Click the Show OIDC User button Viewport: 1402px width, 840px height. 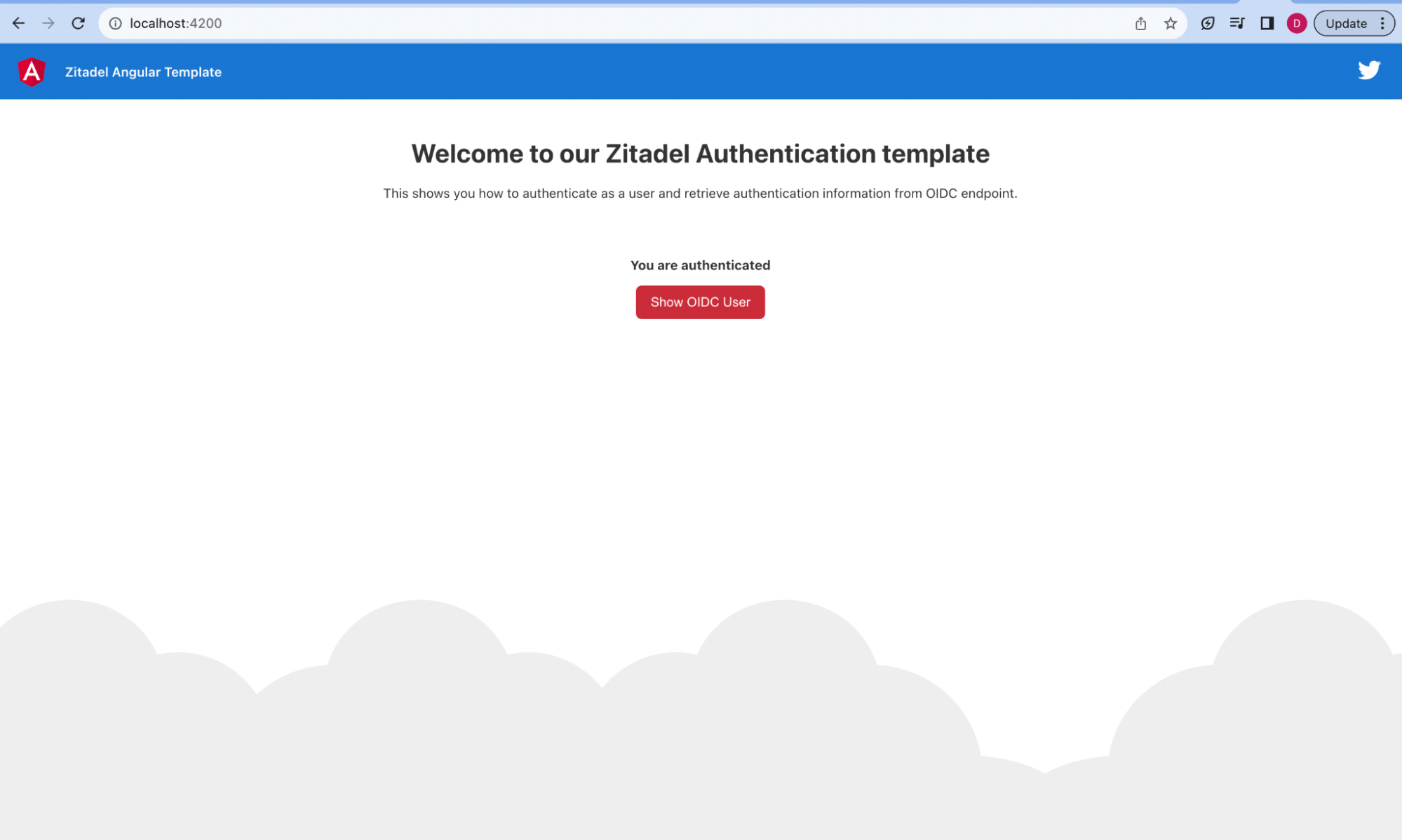pyautogui.click(x=700, y=302)
